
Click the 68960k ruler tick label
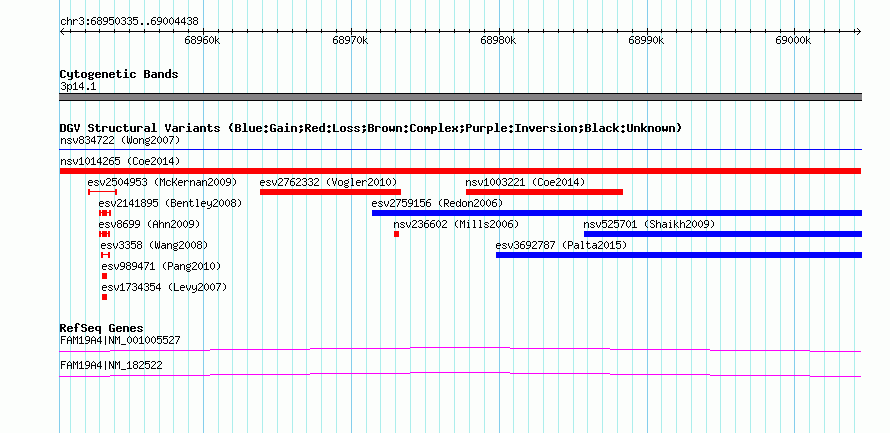click(x=202, y=41)
